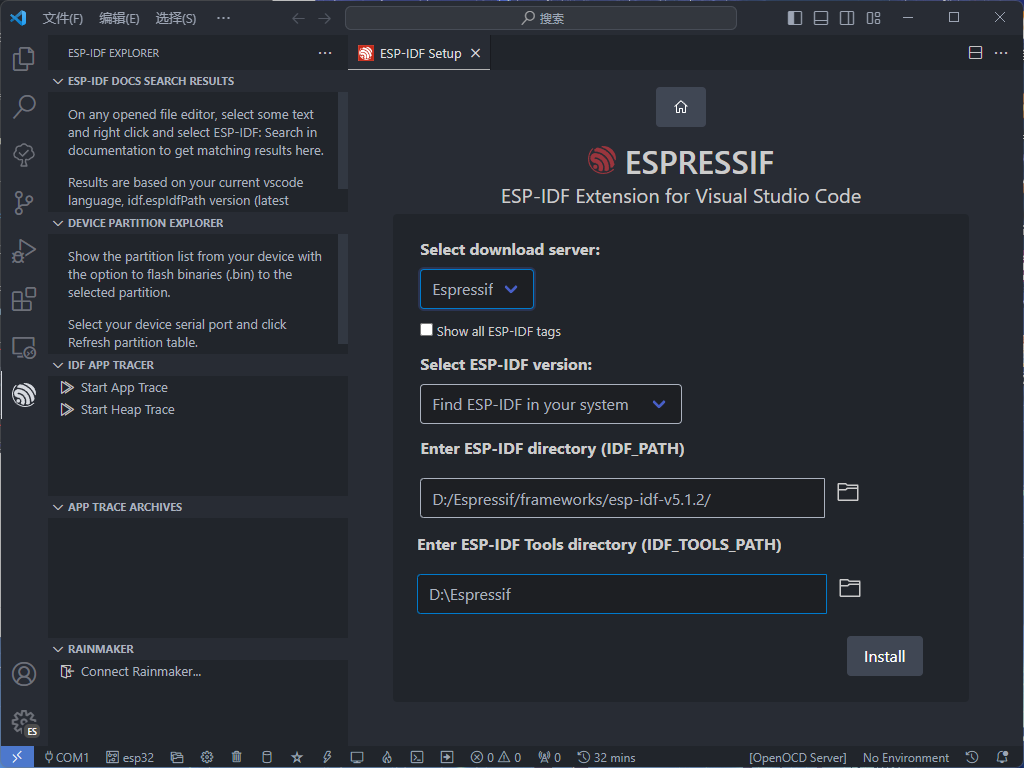1024x768 pixels.
Task: Click the top search box 搜索
Action: (x=541, y=18)
